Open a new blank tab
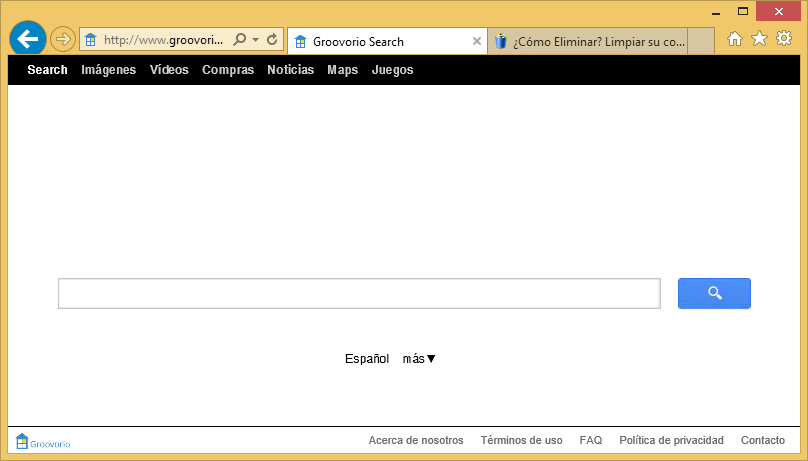The width and height of the screenshot is (808, 461). (701, 42)
